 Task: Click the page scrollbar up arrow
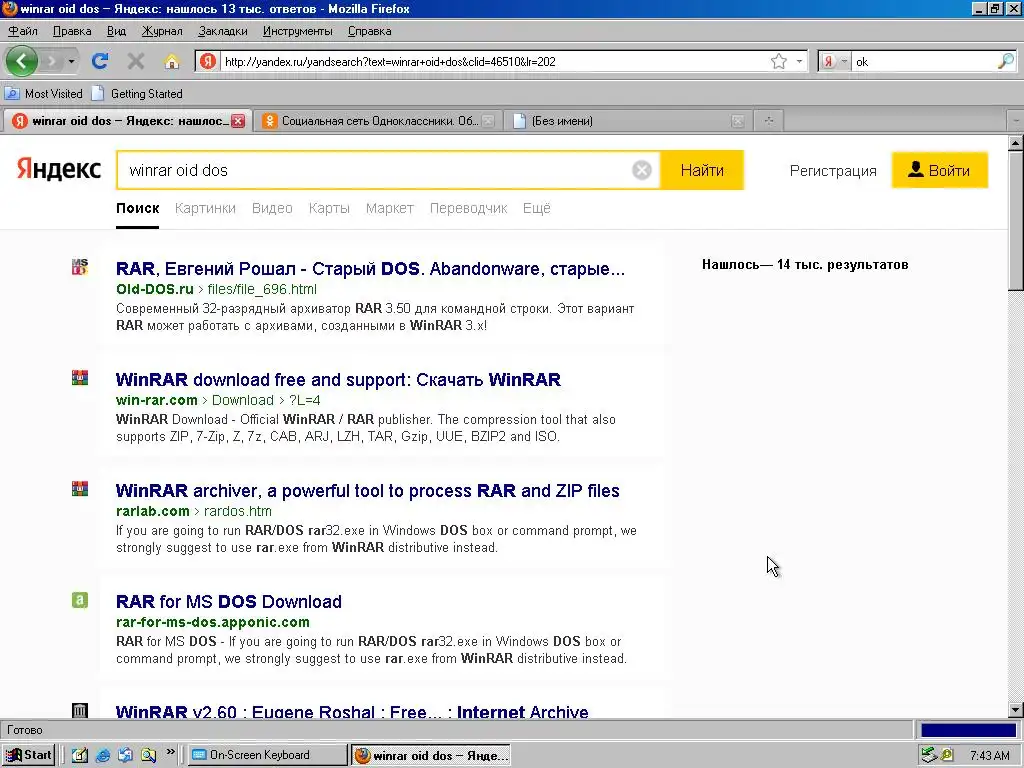tap(1016, 142)
